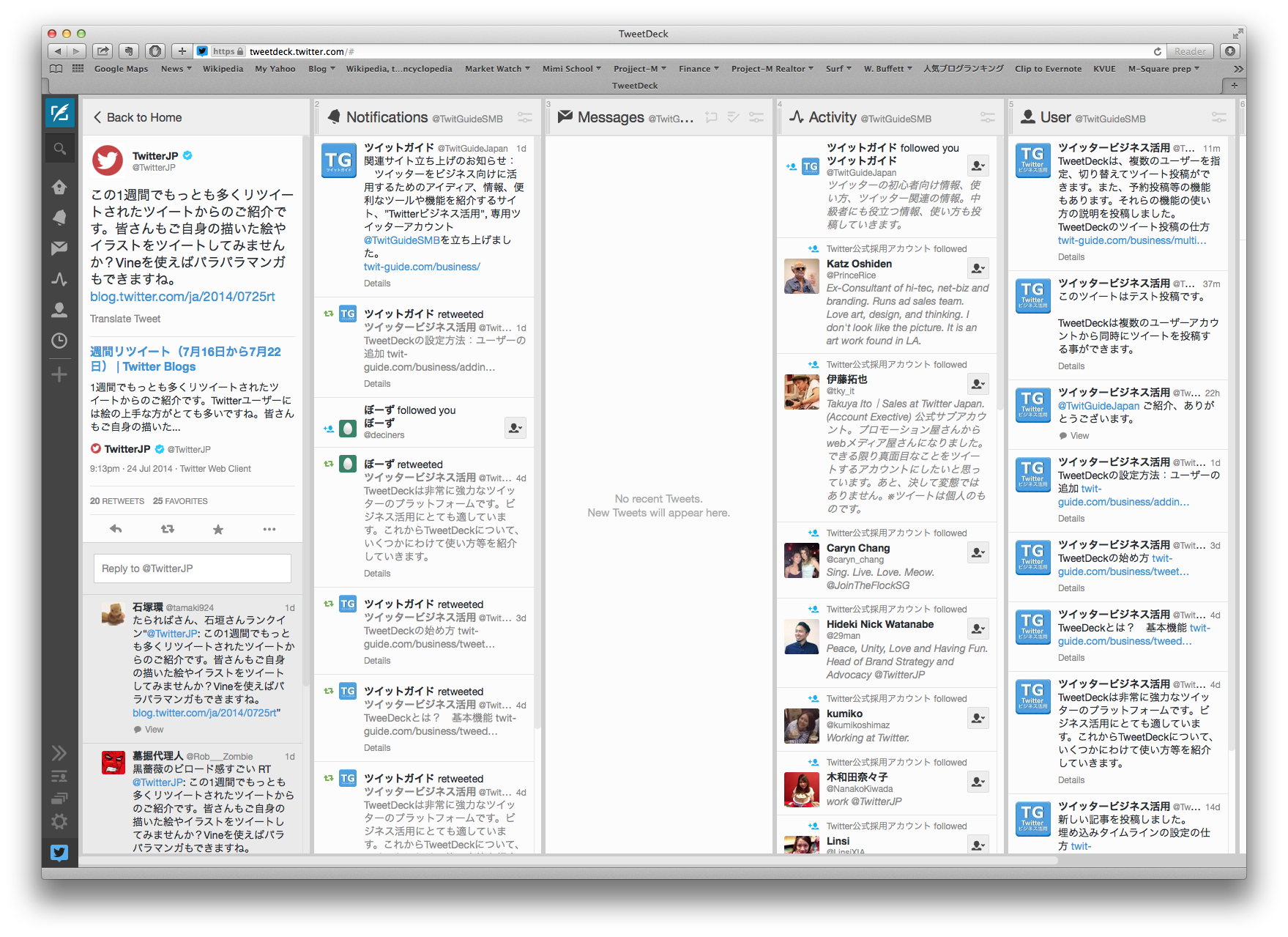Follow kumiko @kumikoshimaz
Viewport: 1288px width, 937px height.
(978, 718)
